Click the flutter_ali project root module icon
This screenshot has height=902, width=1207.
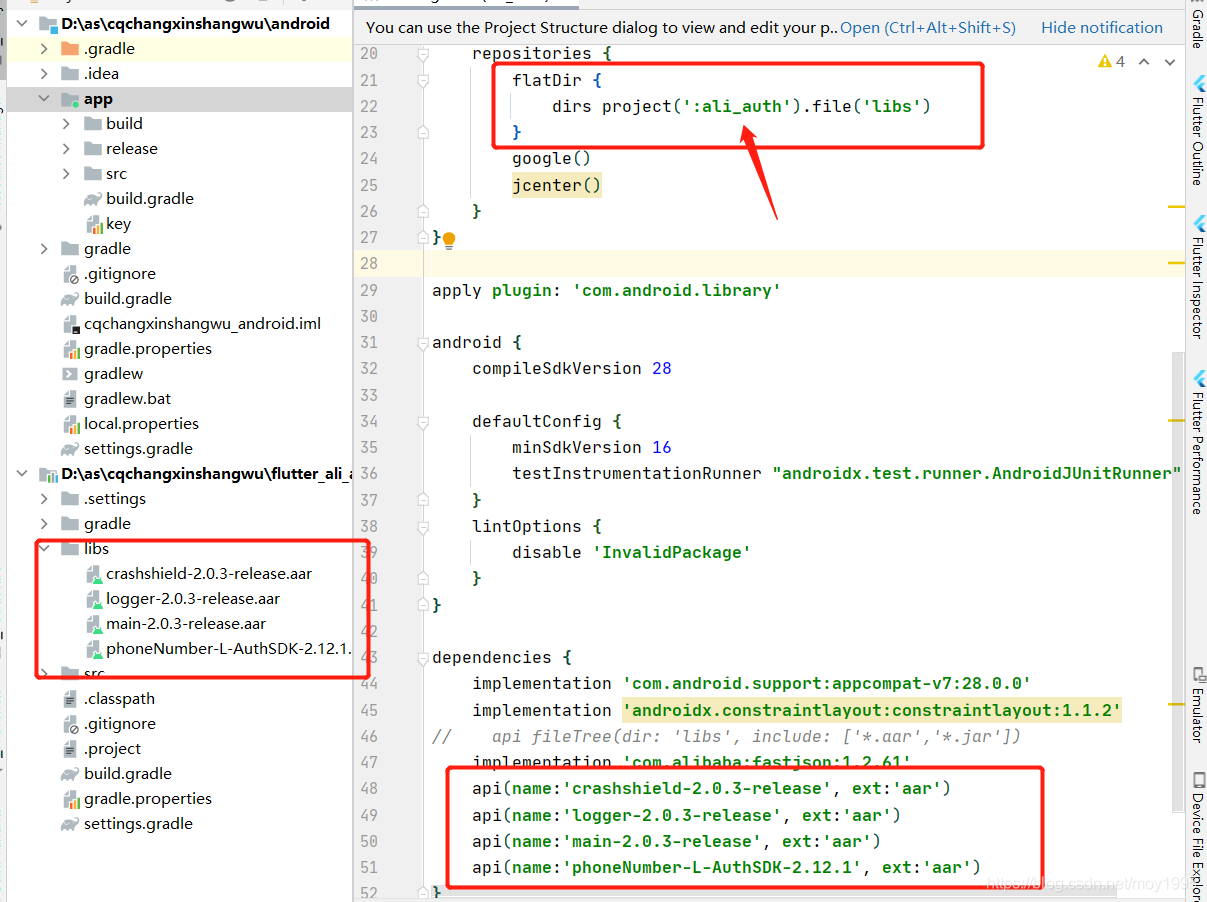47,474
